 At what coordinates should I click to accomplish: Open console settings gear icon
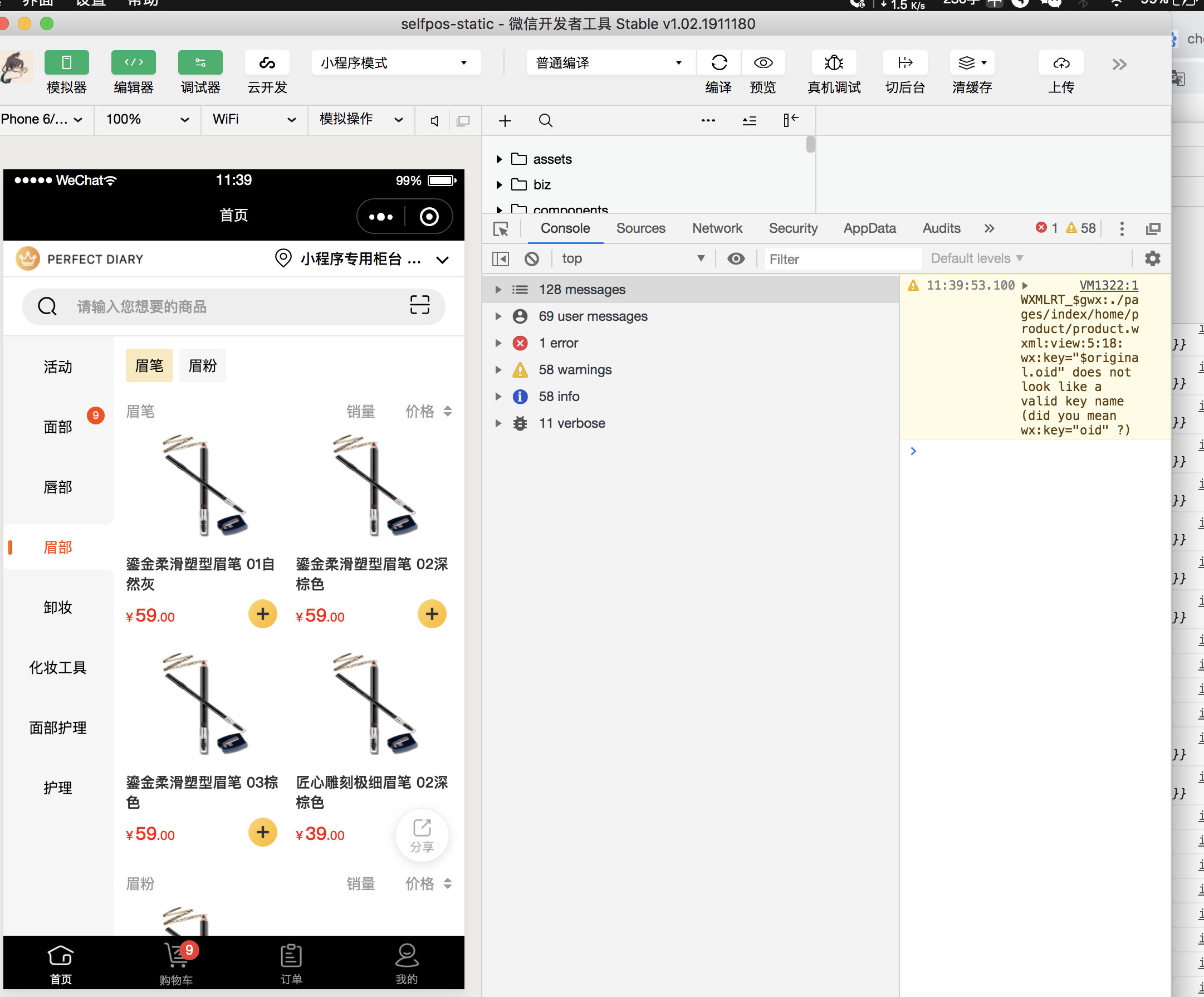tap(1152, 258)
